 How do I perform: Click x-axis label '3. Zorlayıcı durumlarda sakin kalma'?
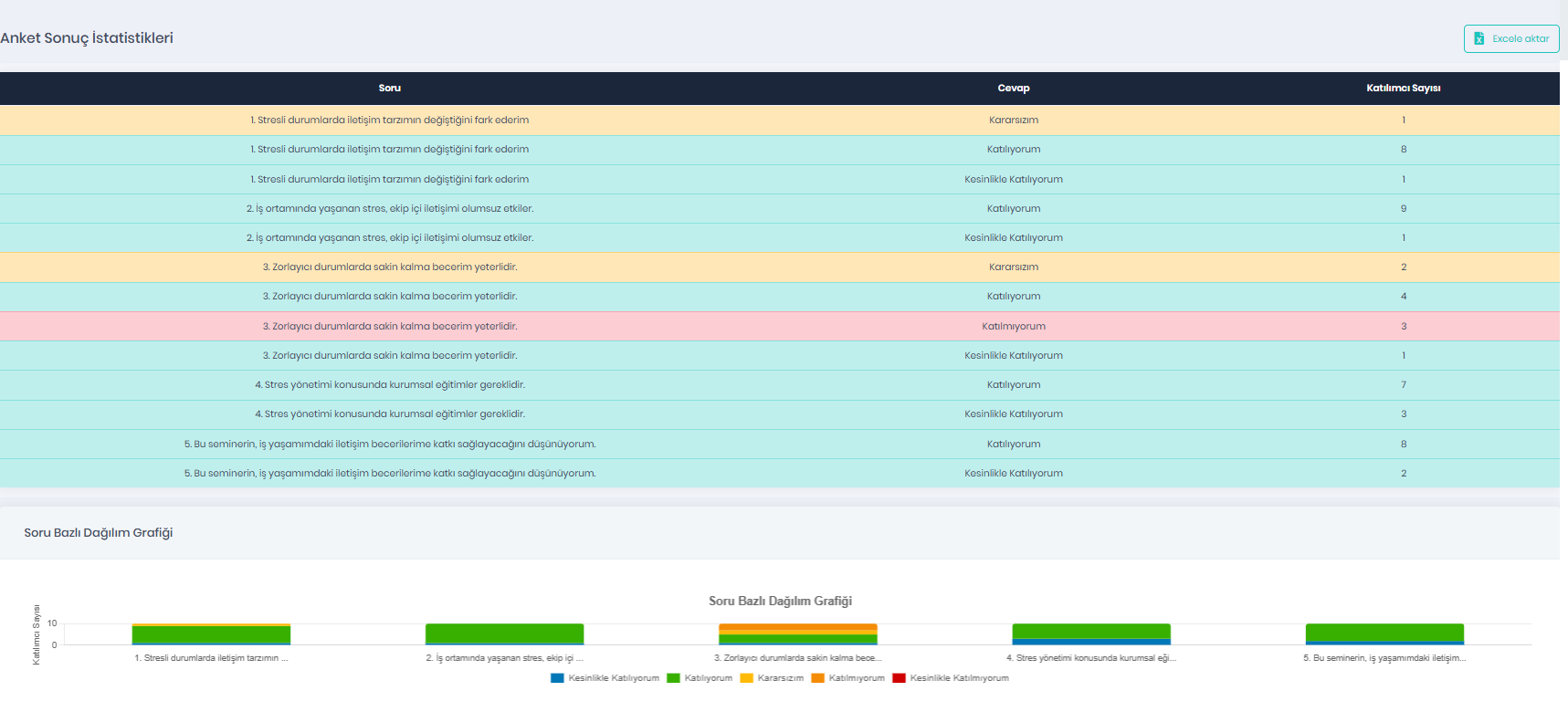click(x=797, y=658)
